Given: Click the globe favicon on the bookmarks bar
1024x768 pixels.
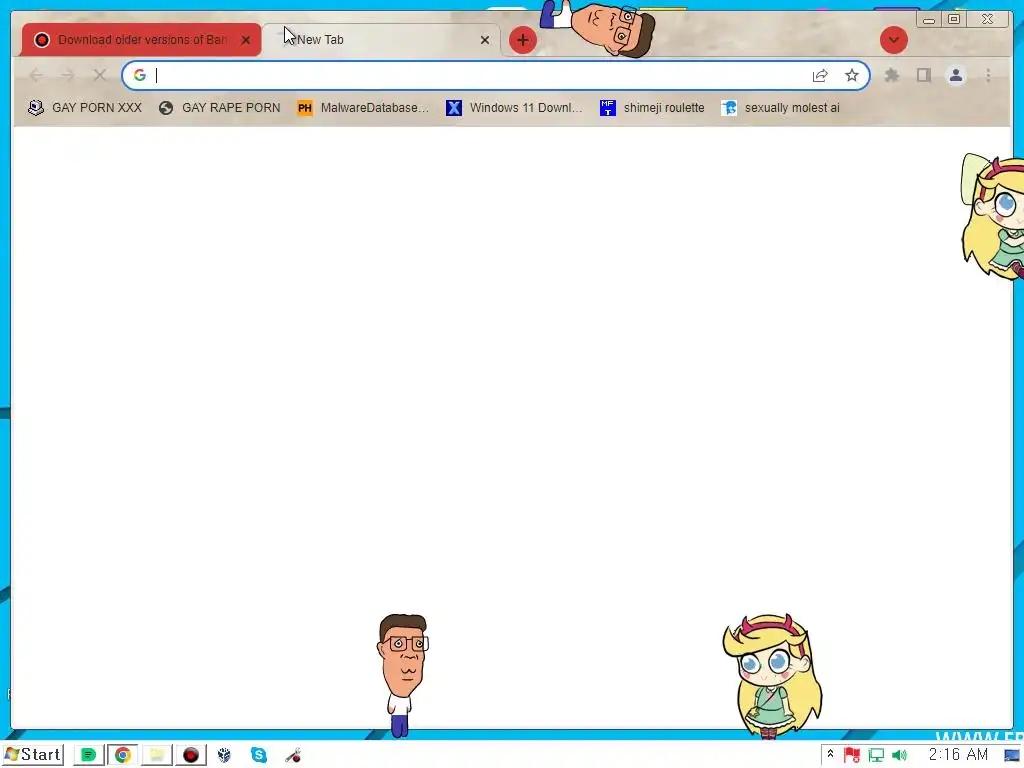Looking at the screenshot, I should tap(166, 108).
